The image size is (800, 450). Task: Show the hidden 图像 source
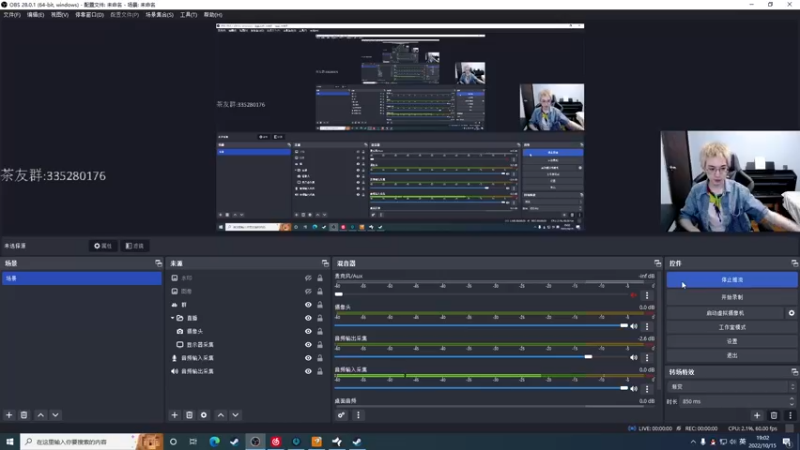click(x=308, y=291)
